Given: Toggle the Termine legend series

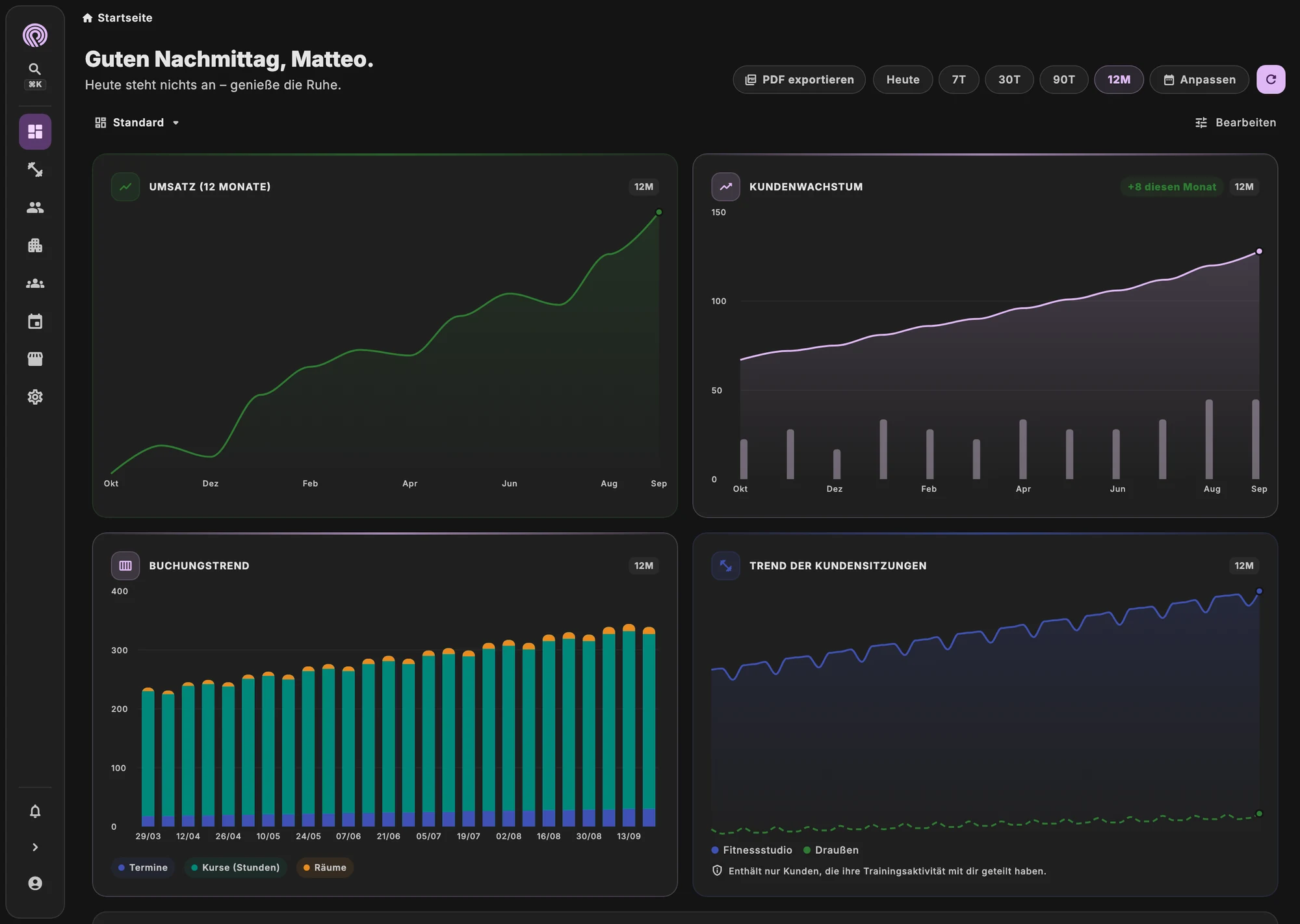Looking at the screenshot, I should 143,867.
